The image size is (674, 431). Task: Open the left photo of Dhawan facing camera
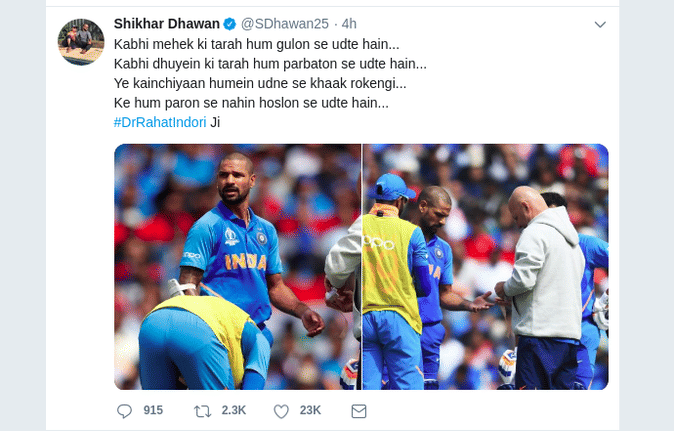coord(237,267)
